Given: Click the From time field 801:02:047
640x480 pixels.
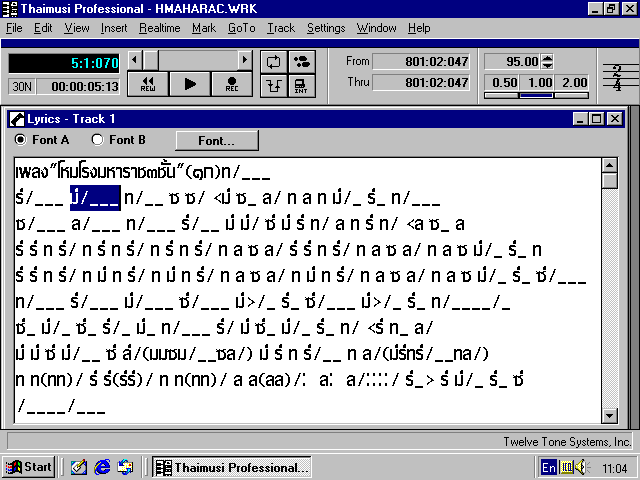Looking at the screenshot, I should click(x=421, y=62).
